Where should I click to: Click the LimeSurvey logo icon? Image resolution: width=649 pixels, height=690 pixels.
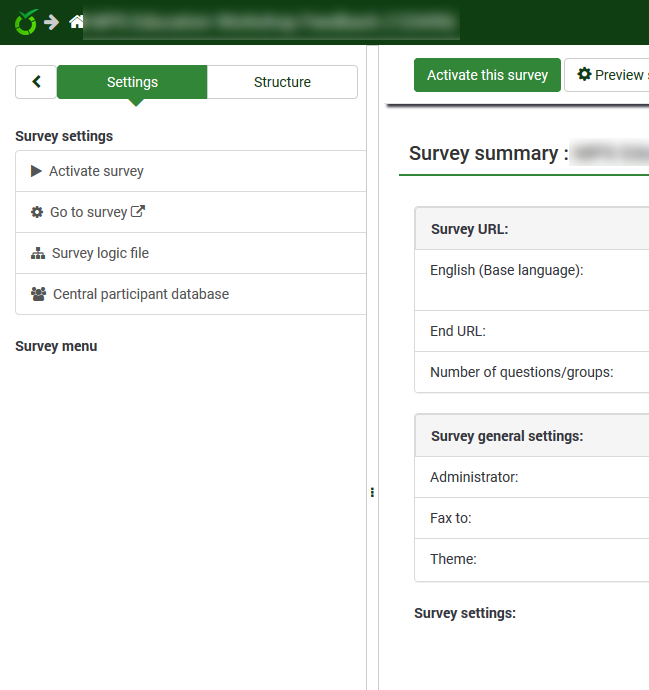point(26,22)
